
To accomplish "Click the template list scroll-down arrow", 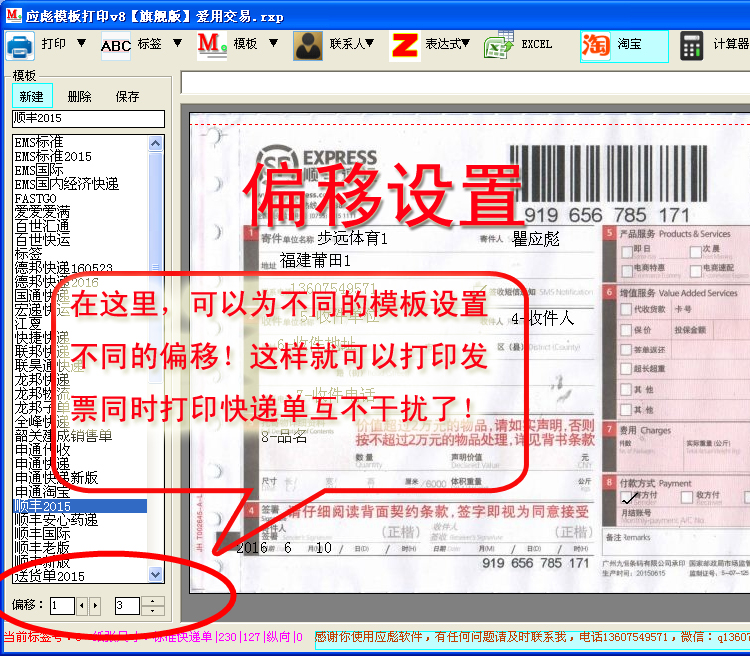I will click(x=155, y=574).
